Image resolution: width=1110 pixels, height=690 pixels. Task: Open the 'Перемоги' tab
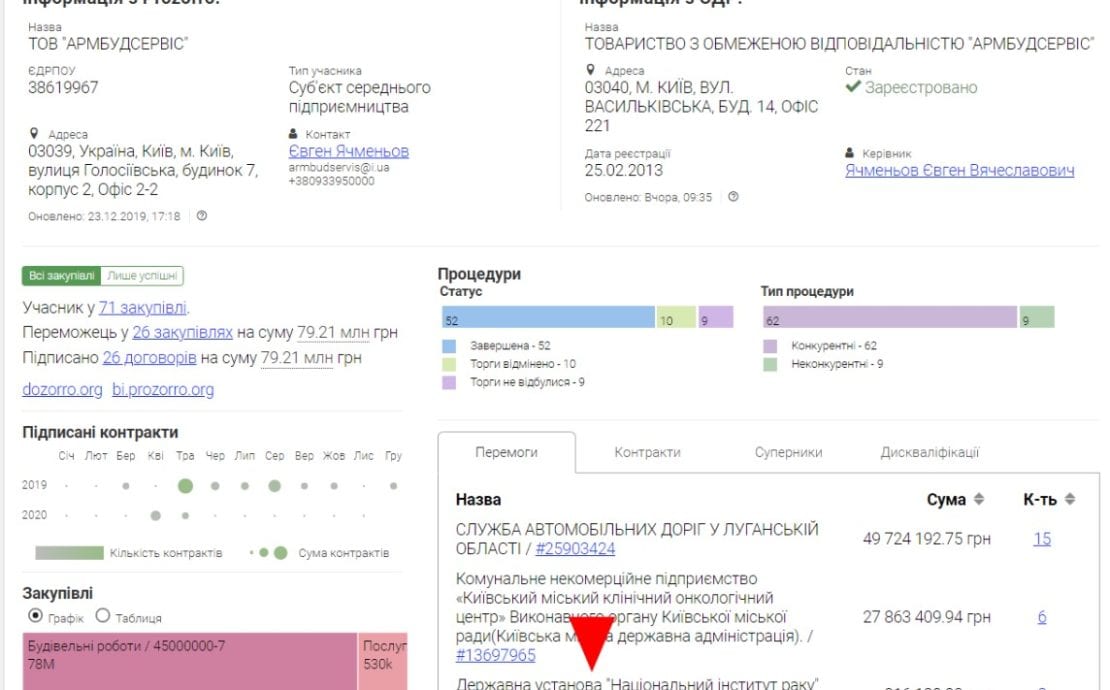point(506,452)
